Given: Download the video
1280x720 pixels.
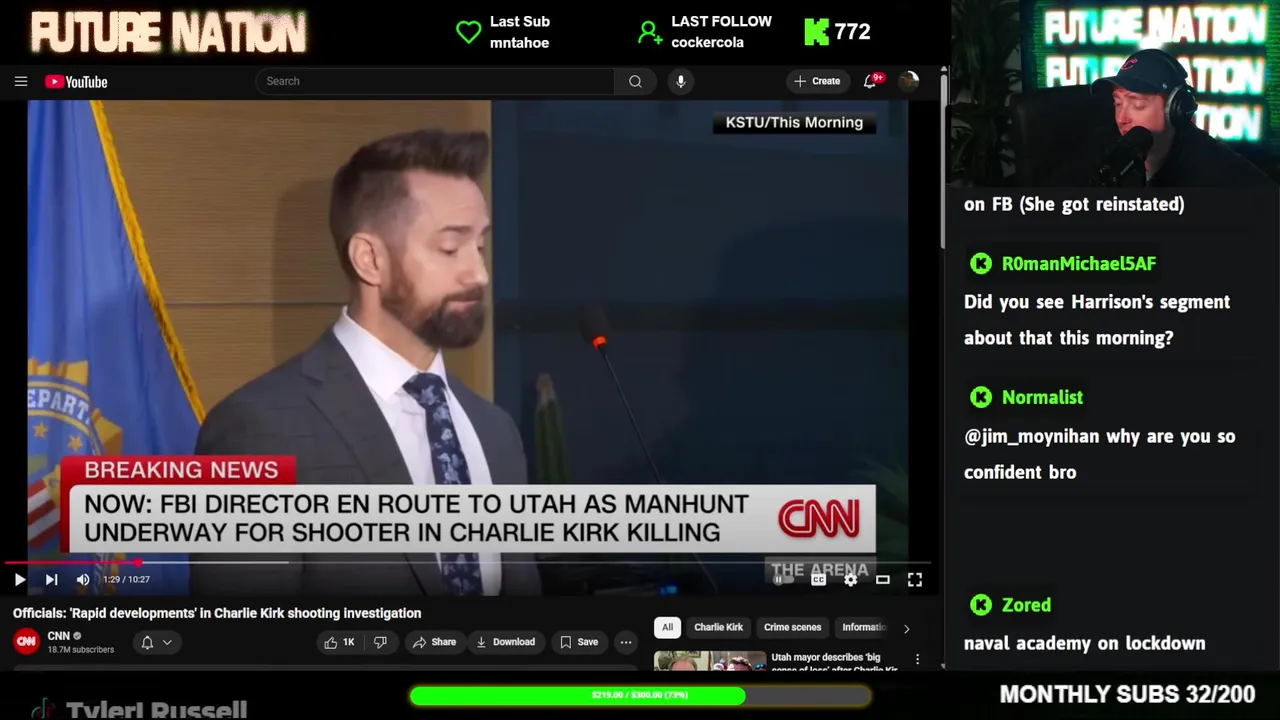Looking at the screenshot, I should [505, 642].
